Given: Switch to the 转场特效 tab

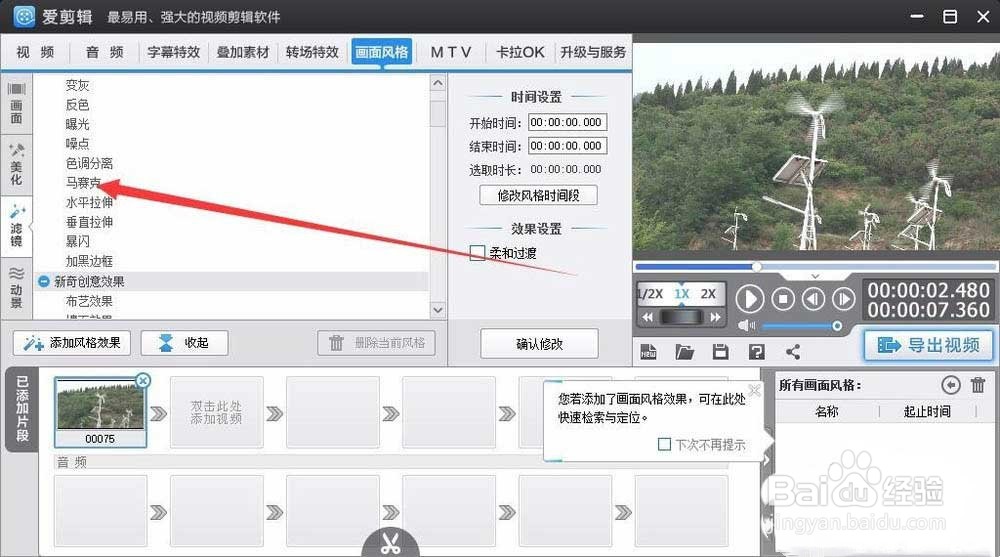Looking at the screenshot, I should [x=312, y=52].
